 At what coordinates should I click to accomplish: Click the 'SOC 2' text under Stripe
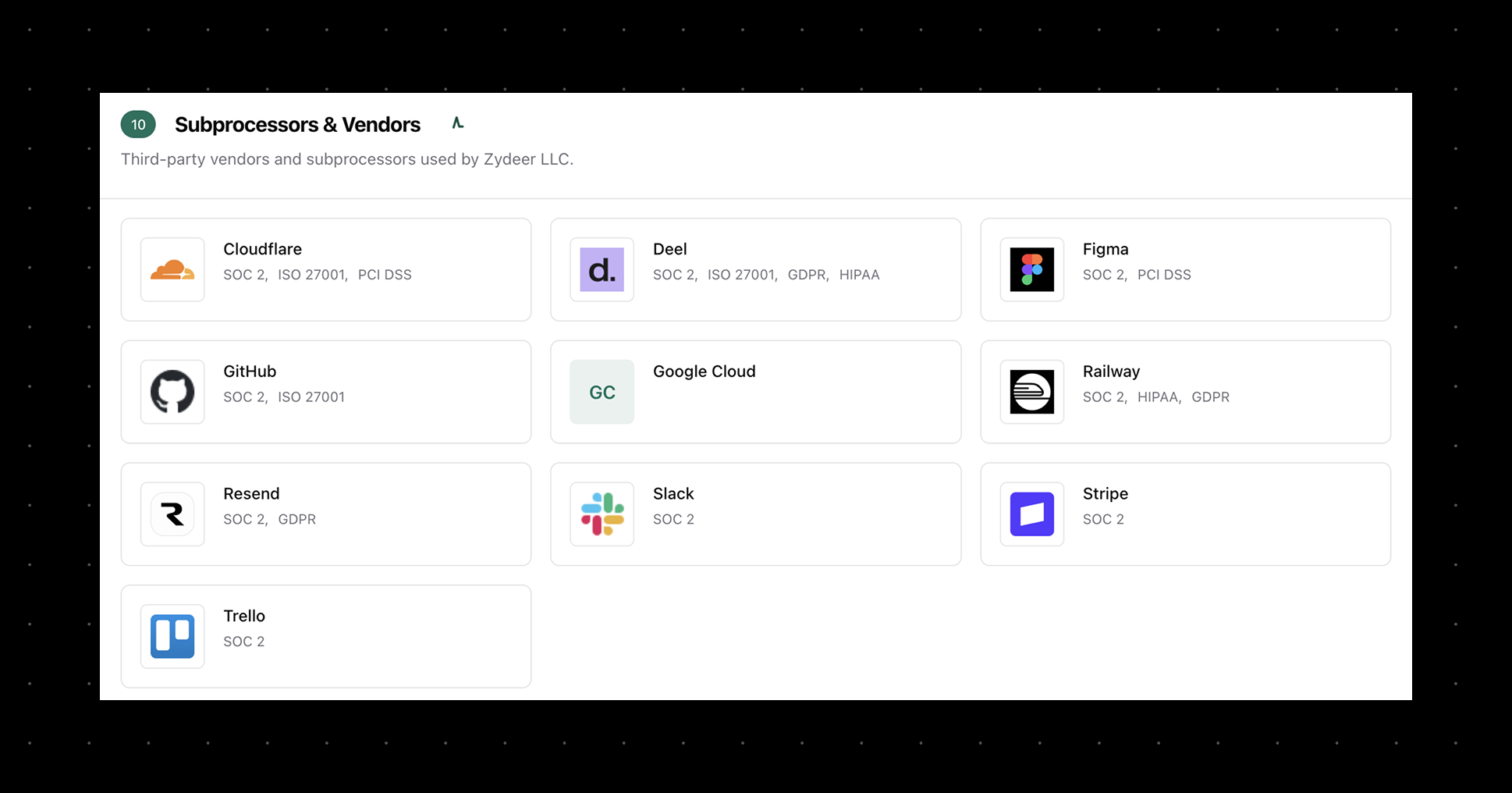click(x=1103, y=519)
